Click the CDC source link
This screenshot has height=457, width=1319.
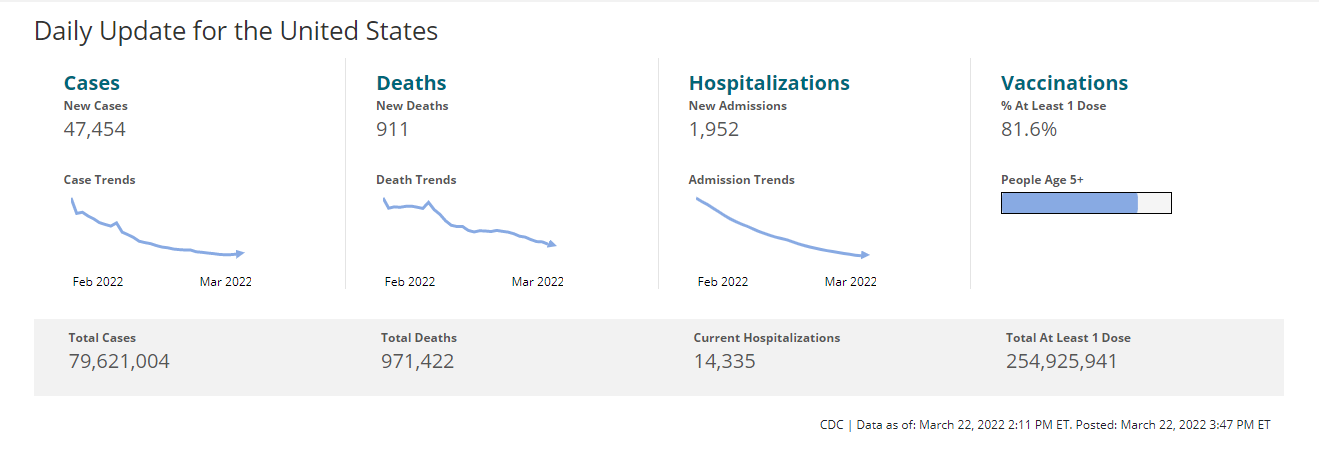click(831, 425)
